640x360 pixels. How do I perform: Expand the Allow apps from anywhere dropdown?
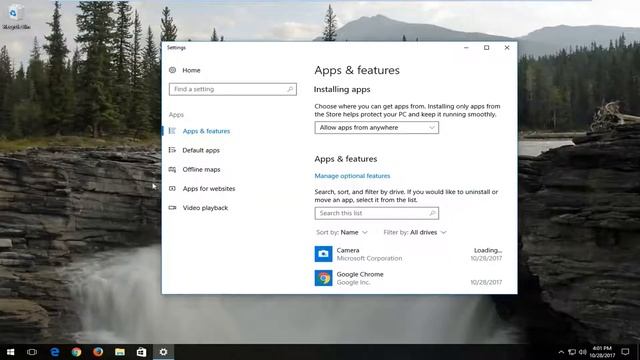tap(376, 128)
